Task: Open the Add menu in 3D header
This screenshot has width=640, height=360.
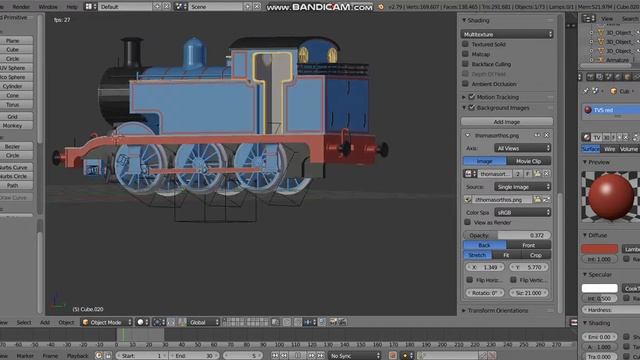Action: [x=45, y=322]
